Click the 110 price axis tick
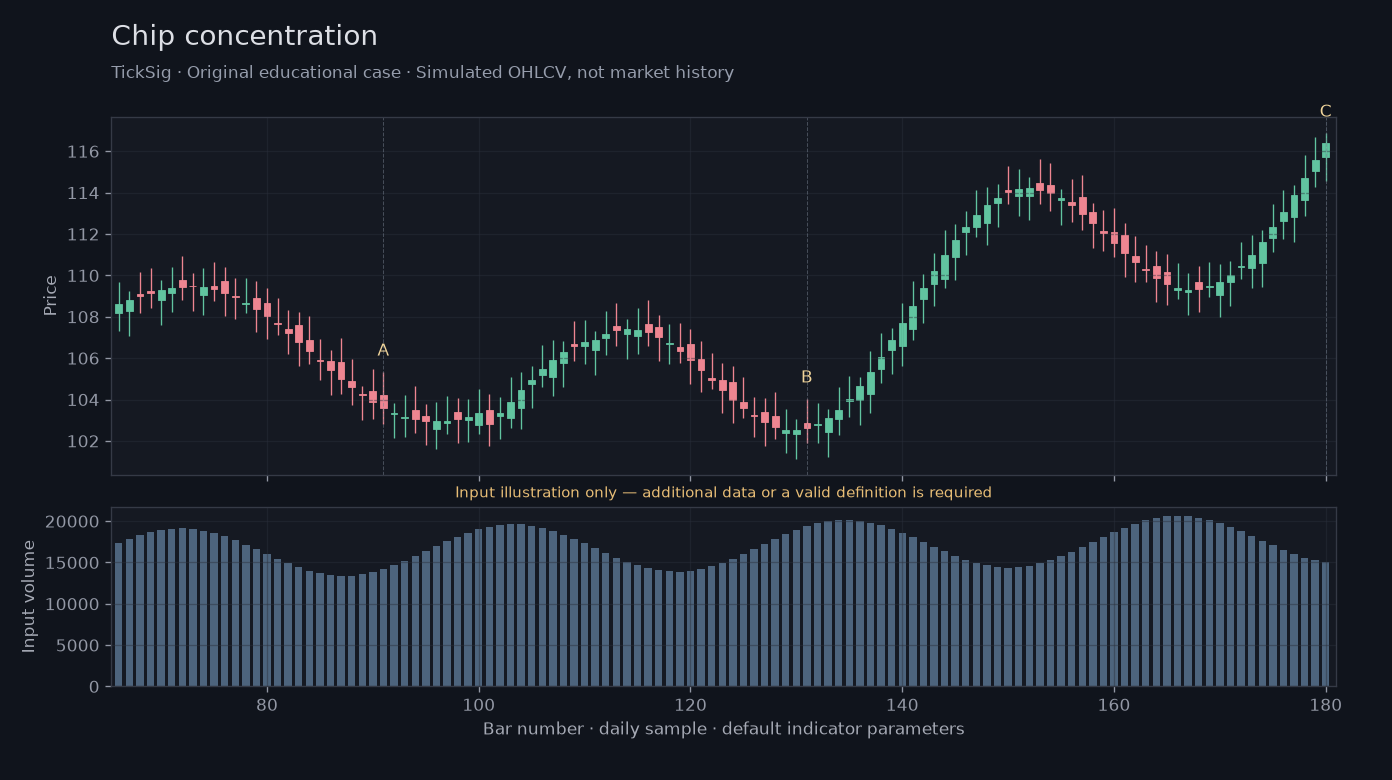This screenshot has height=780, width=1392. [x=83, y=276]
